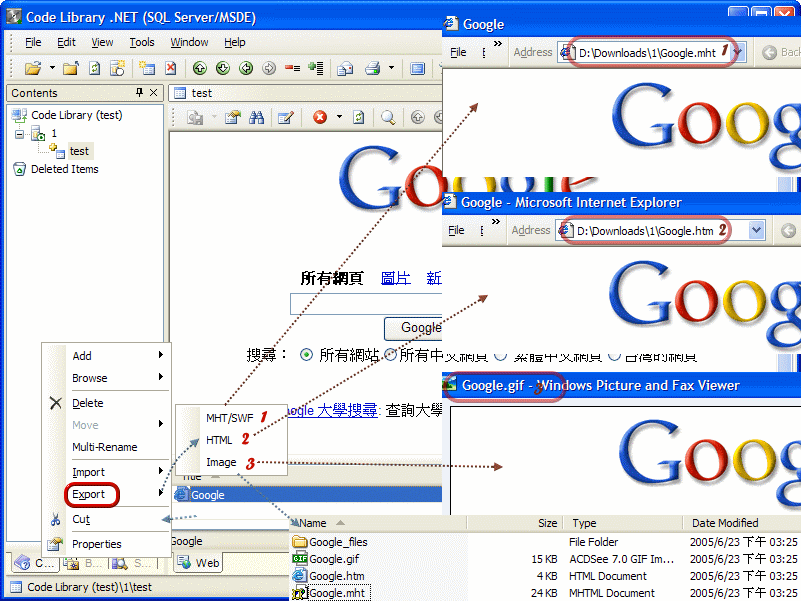
Task: Click the Open folder icon in main toolbar
Action: (33, 67)
